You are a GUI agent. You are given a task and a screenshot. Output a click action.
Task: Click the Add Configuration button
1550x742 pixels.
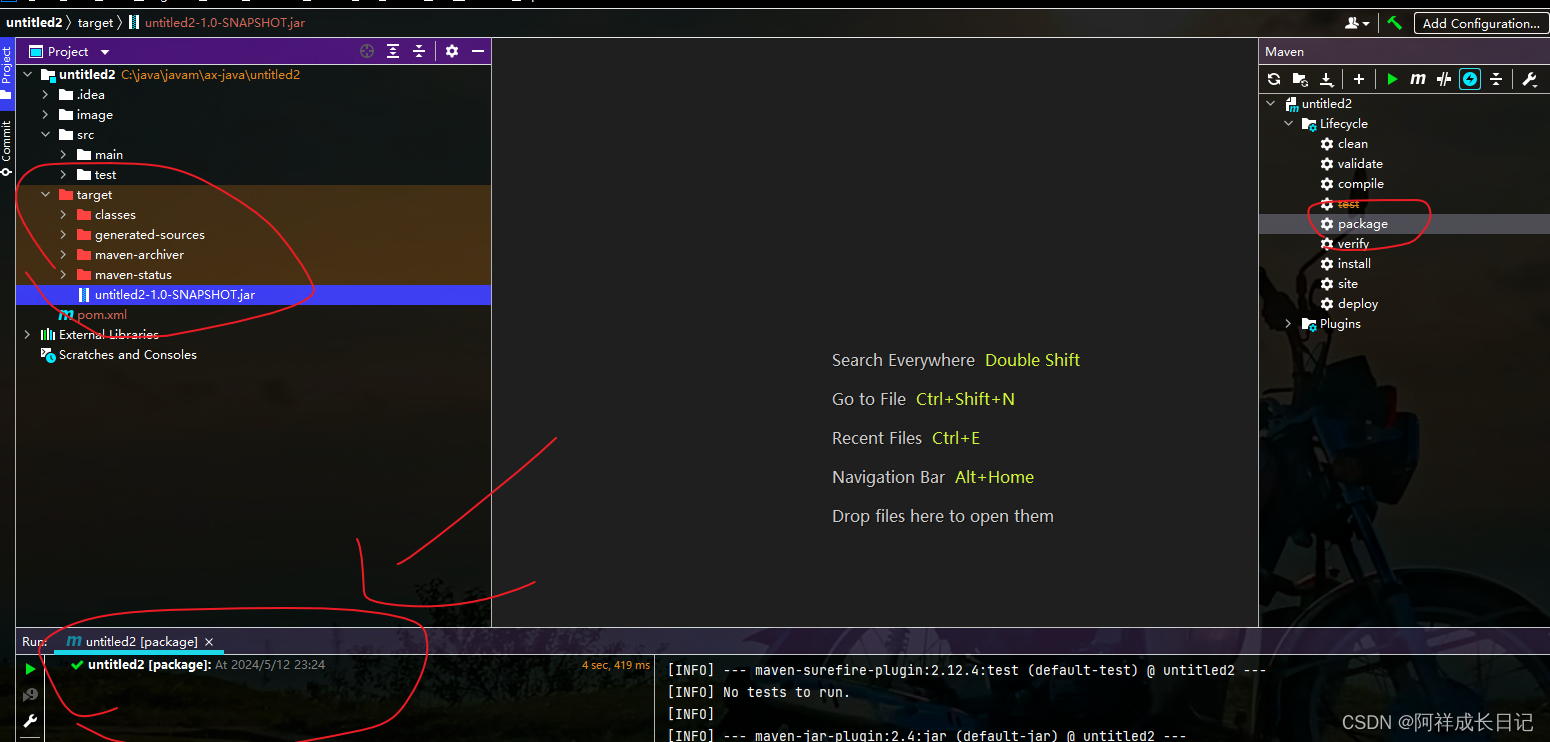[x=1480, y=23]
